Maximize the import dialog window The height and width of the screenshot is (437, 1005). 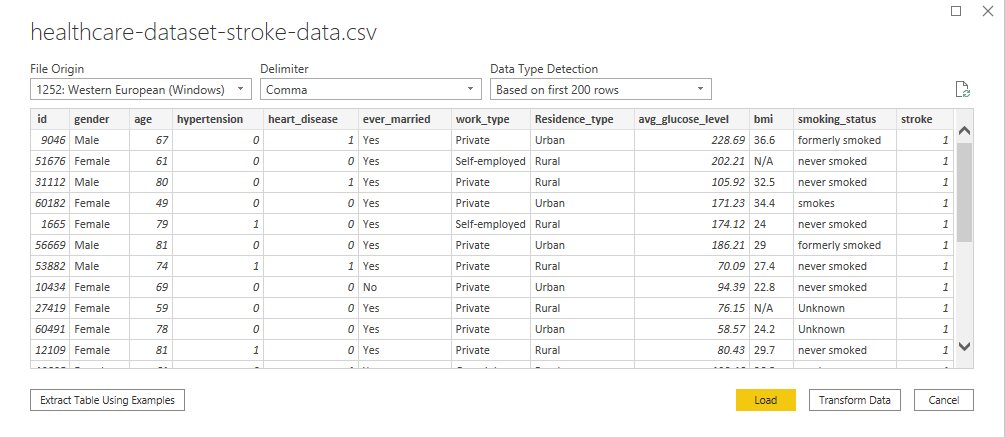coord(957,10)
